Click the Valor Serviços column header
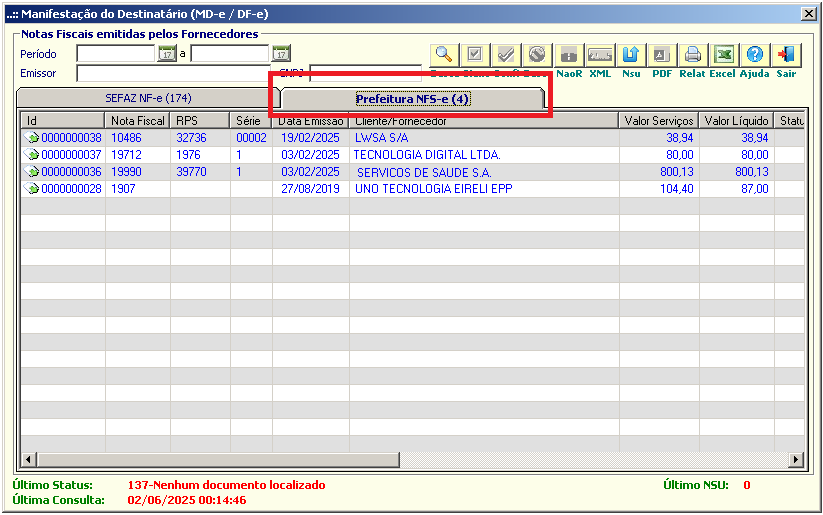Viewport: 823px width, 515px height. (x=659, y=120)
